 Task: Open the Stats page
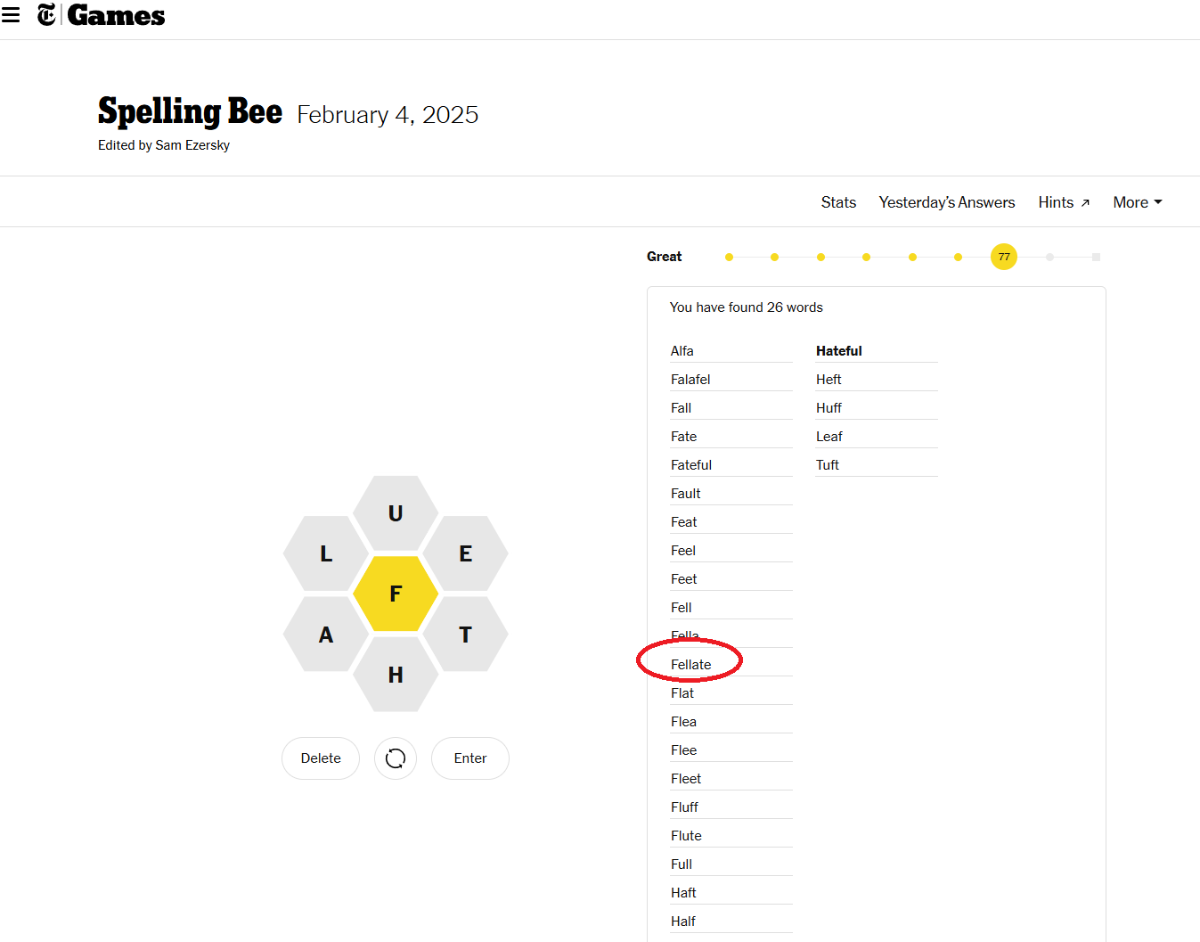pos(838,202)
